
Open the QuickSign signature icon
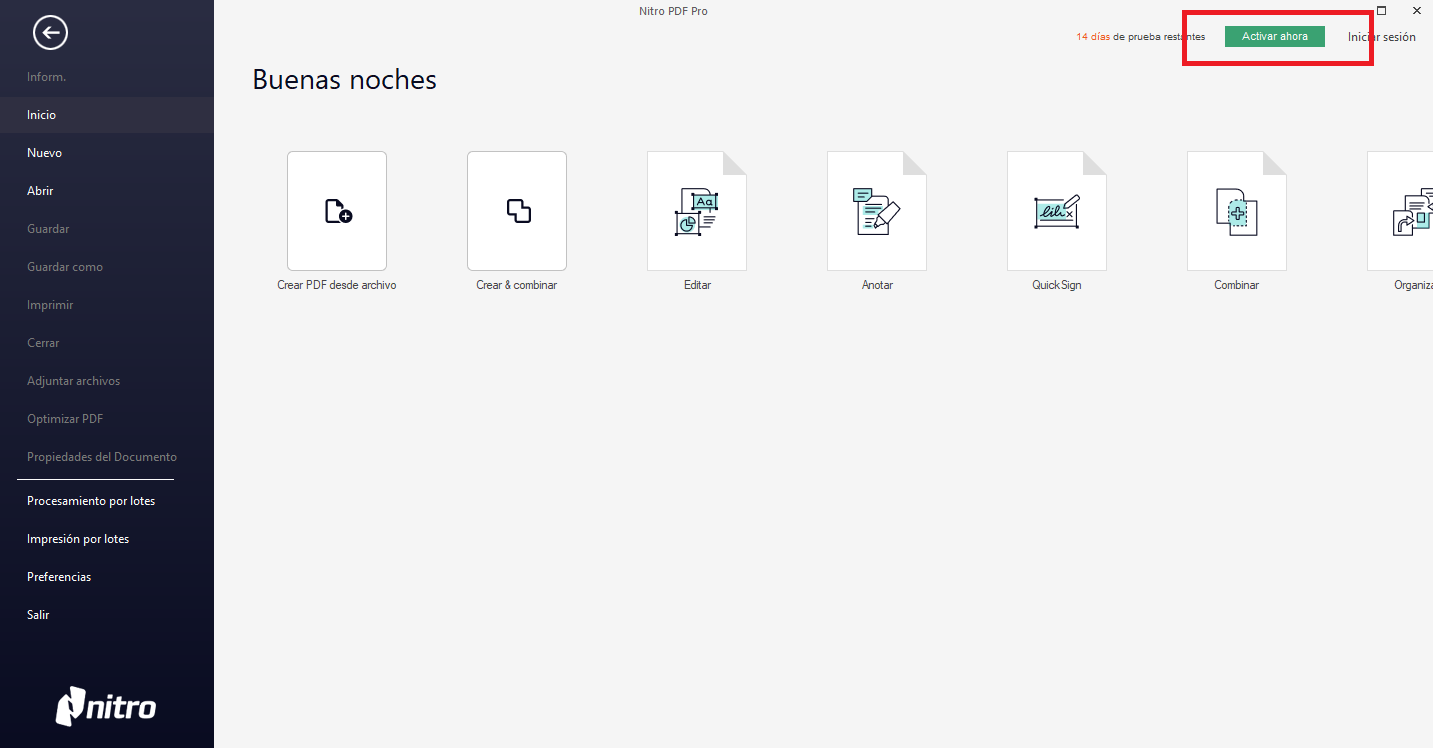pyautogui.click(x=1057, y=211)
